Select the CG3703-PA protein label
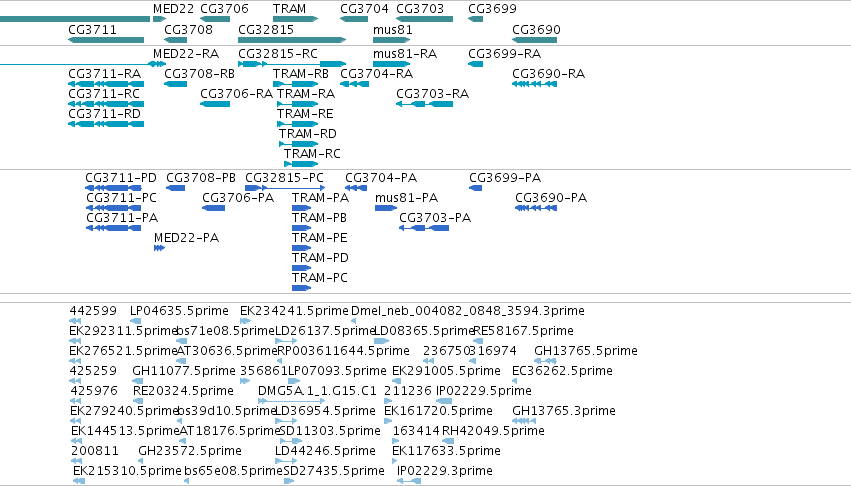Viewport: 851px width, 486px height. (x=435, y=218)
